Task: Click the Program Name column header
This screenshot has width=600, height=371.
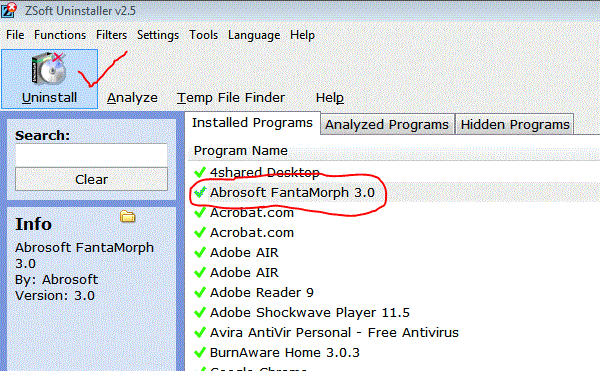Action: [x=241, y=151]
